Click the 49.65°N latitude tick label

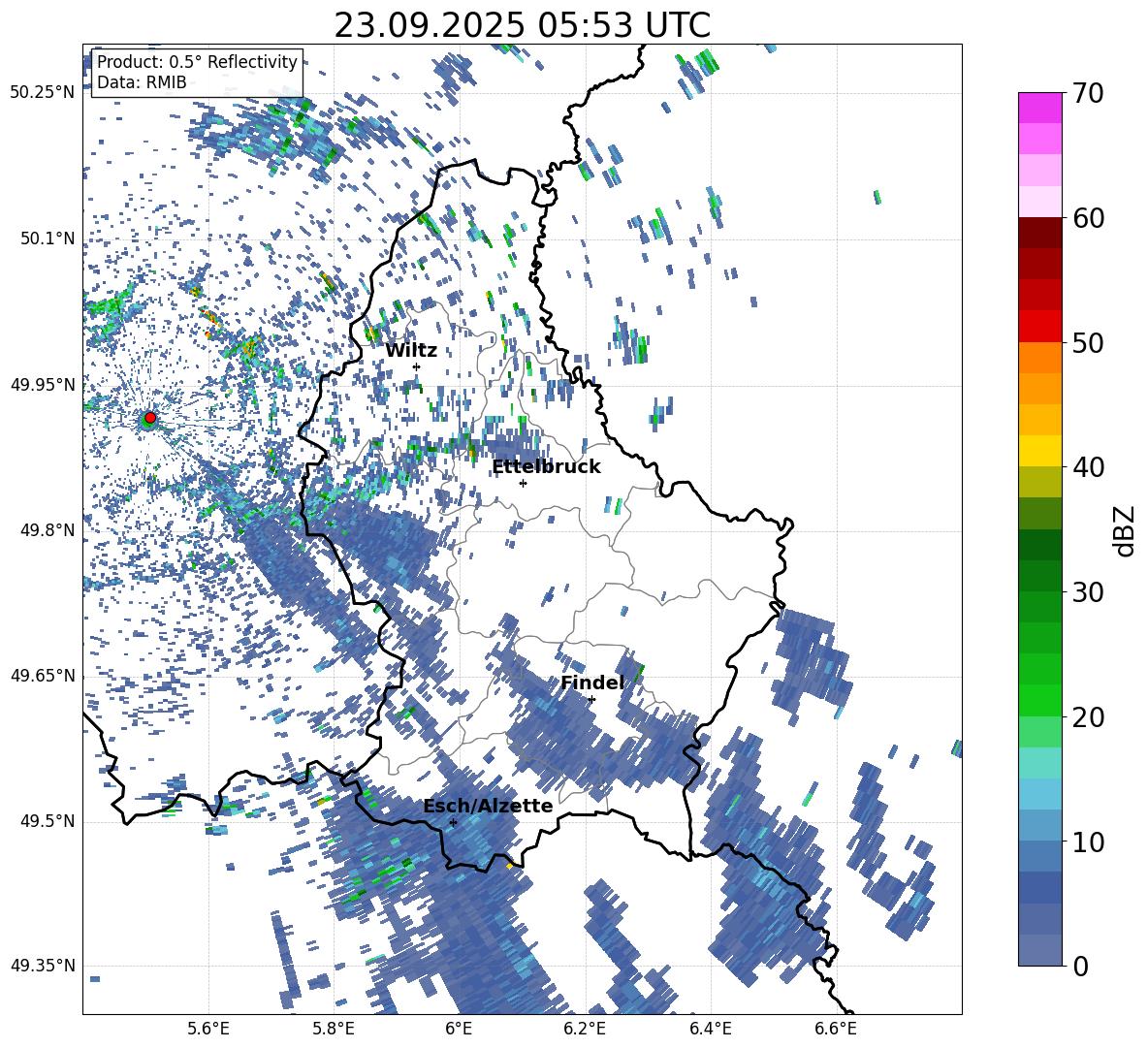[43, 676]
